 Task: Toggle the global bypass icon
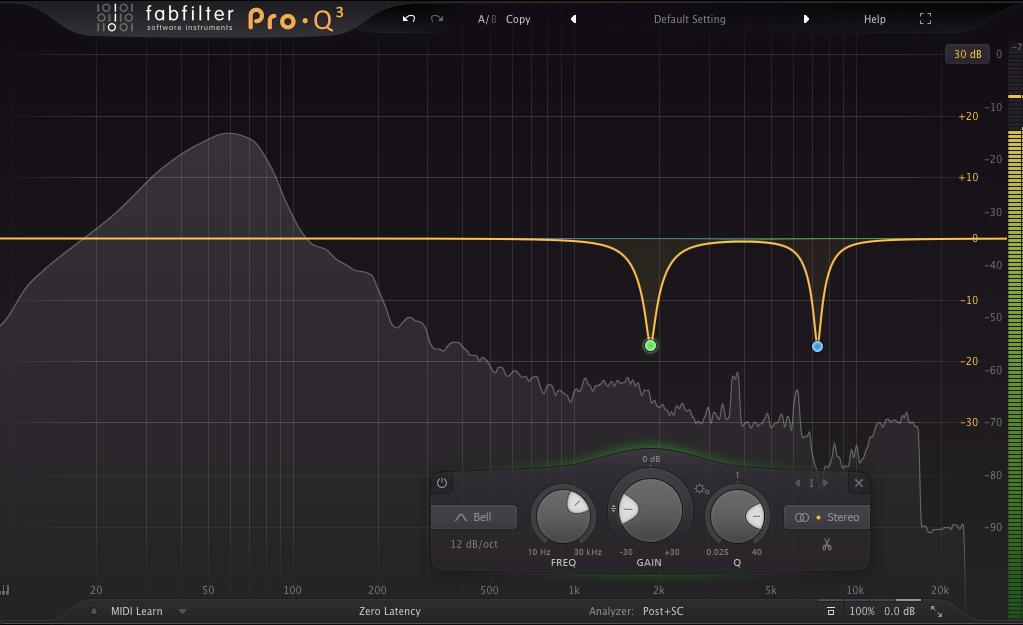coord(831,611)
